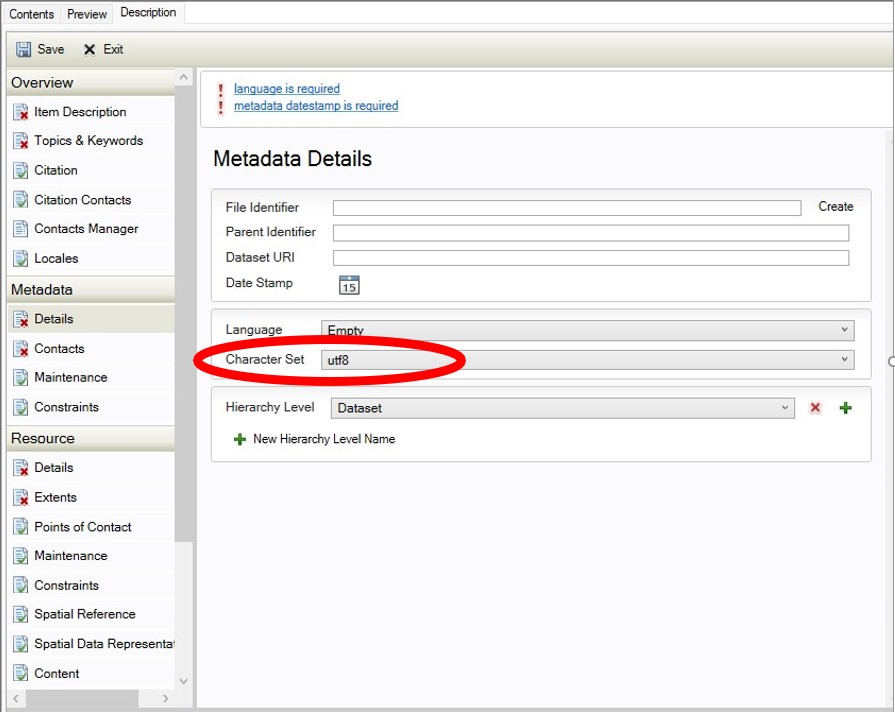Click the Save toolbar icon

pos(41,48)
